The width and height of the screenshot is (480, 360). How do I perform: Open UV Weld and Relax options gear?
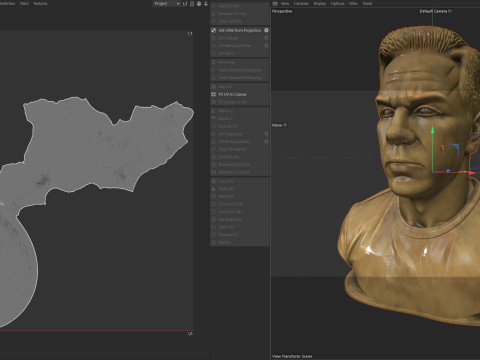266,46
